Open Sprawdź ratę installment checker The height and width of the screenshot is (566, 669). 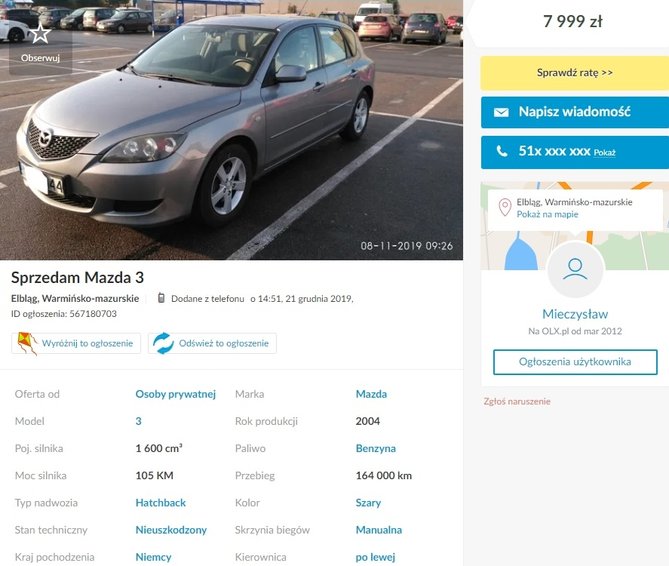pos(575,73)
